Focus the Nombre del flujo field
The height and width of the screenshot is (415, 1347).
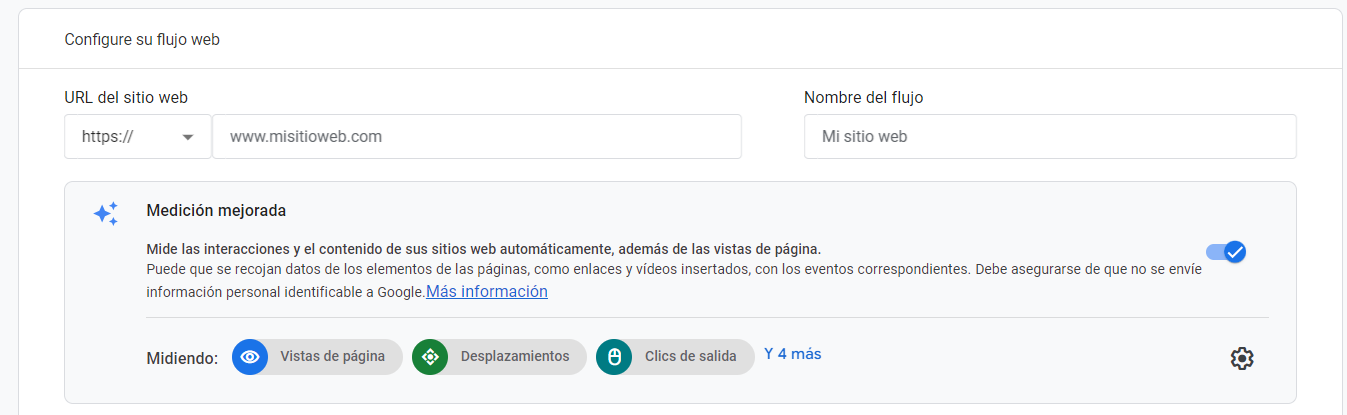tap(1050, 137)
